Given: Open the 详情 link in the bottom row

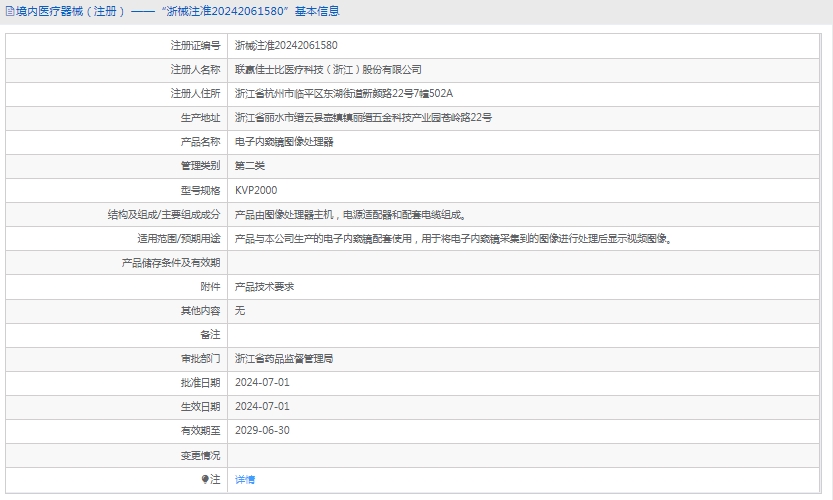Looking at the screenshot, I should (x=244, y=479).
